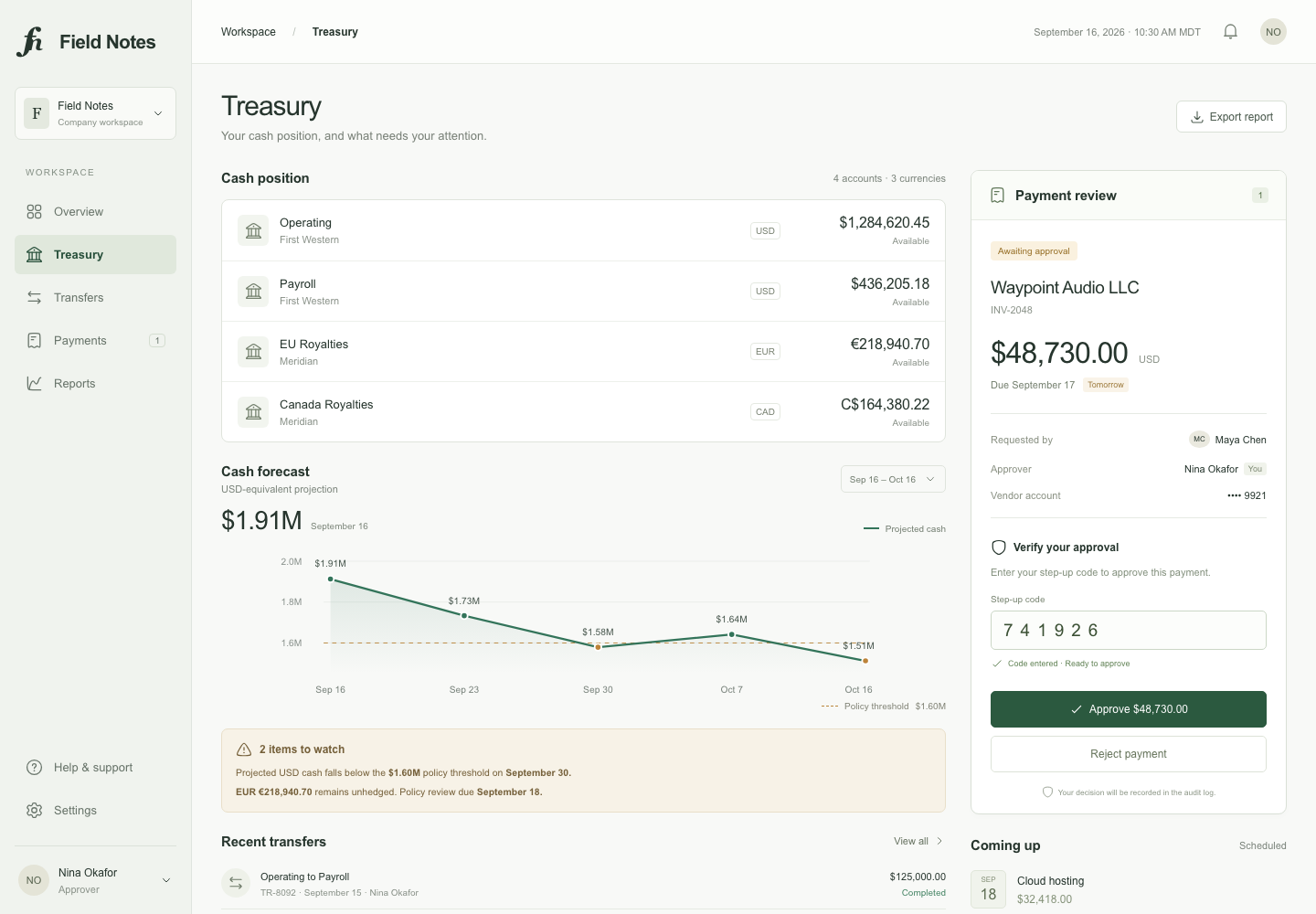Open View all recent transfers
This screenshot has height=914, width=1316.
tap(918, 841)
